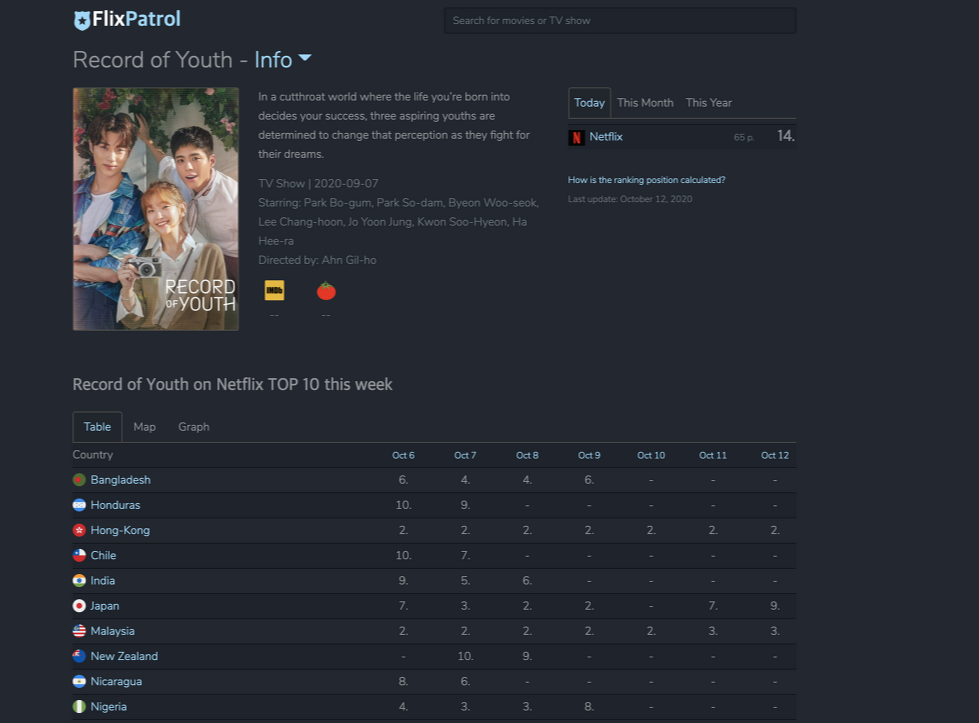Click the 14. rank value for Netflix
The image size is (979, 723).
(785, 136)
